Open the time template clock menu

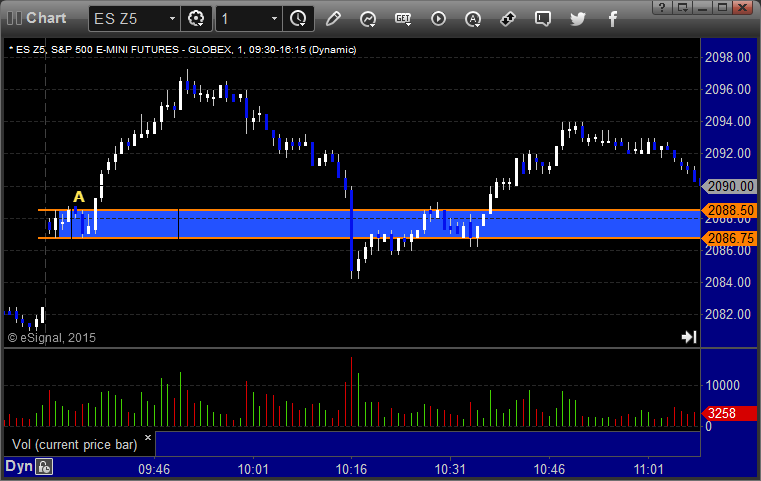tap(298, 19)
